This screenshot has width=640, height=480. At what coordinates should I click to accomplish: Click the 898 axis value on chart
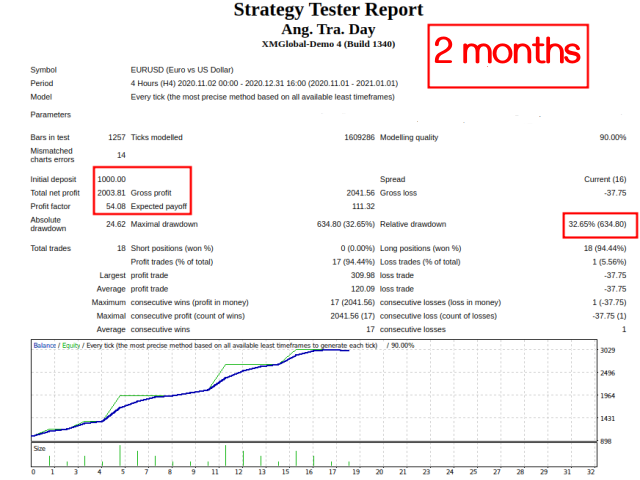point(606,441)
